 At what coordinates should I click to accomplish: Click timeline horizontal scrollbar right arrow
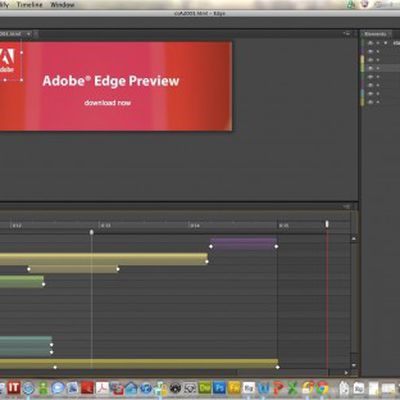(346, 373)
